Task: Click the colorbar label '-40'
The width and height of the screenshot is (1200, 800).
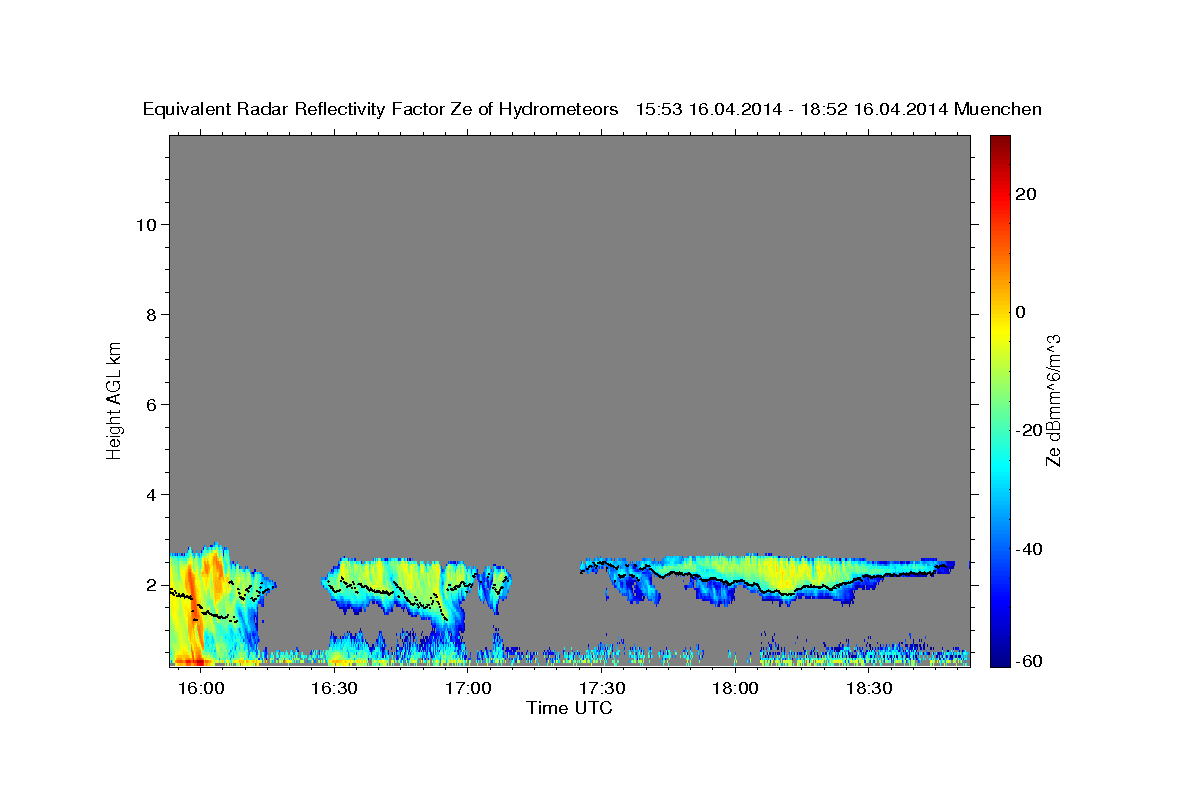Action: point(1029,548)
